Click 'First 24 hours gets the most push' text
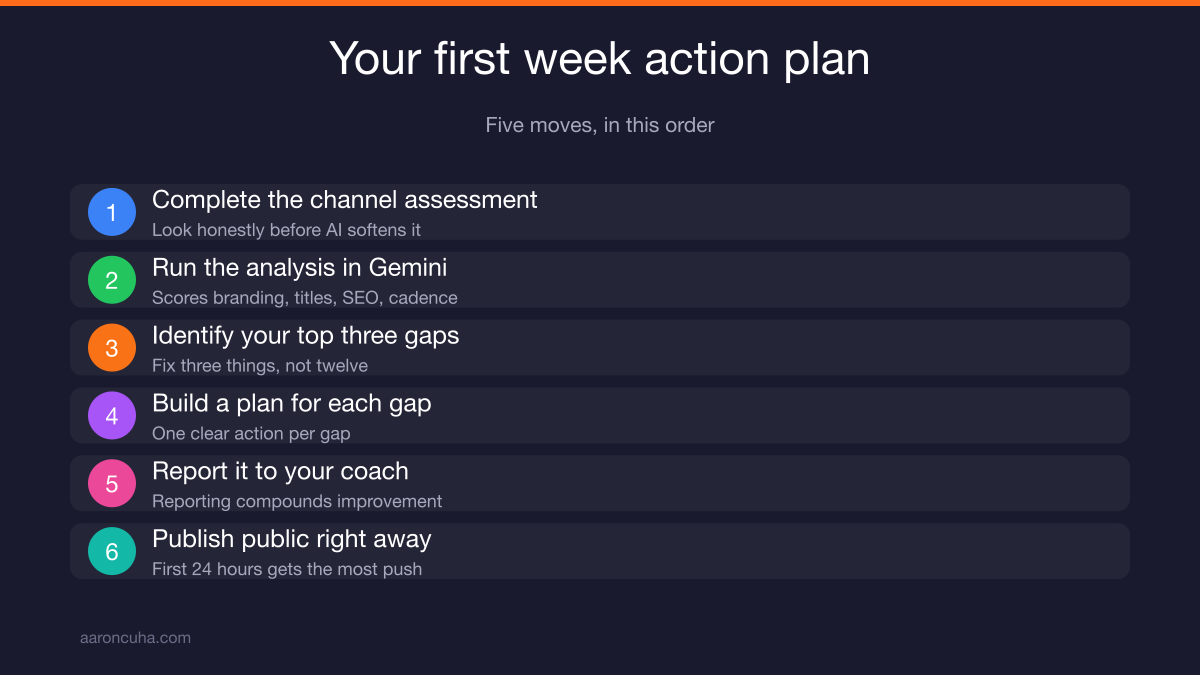This screenshot has height=675, width=1200. [287, 570]
